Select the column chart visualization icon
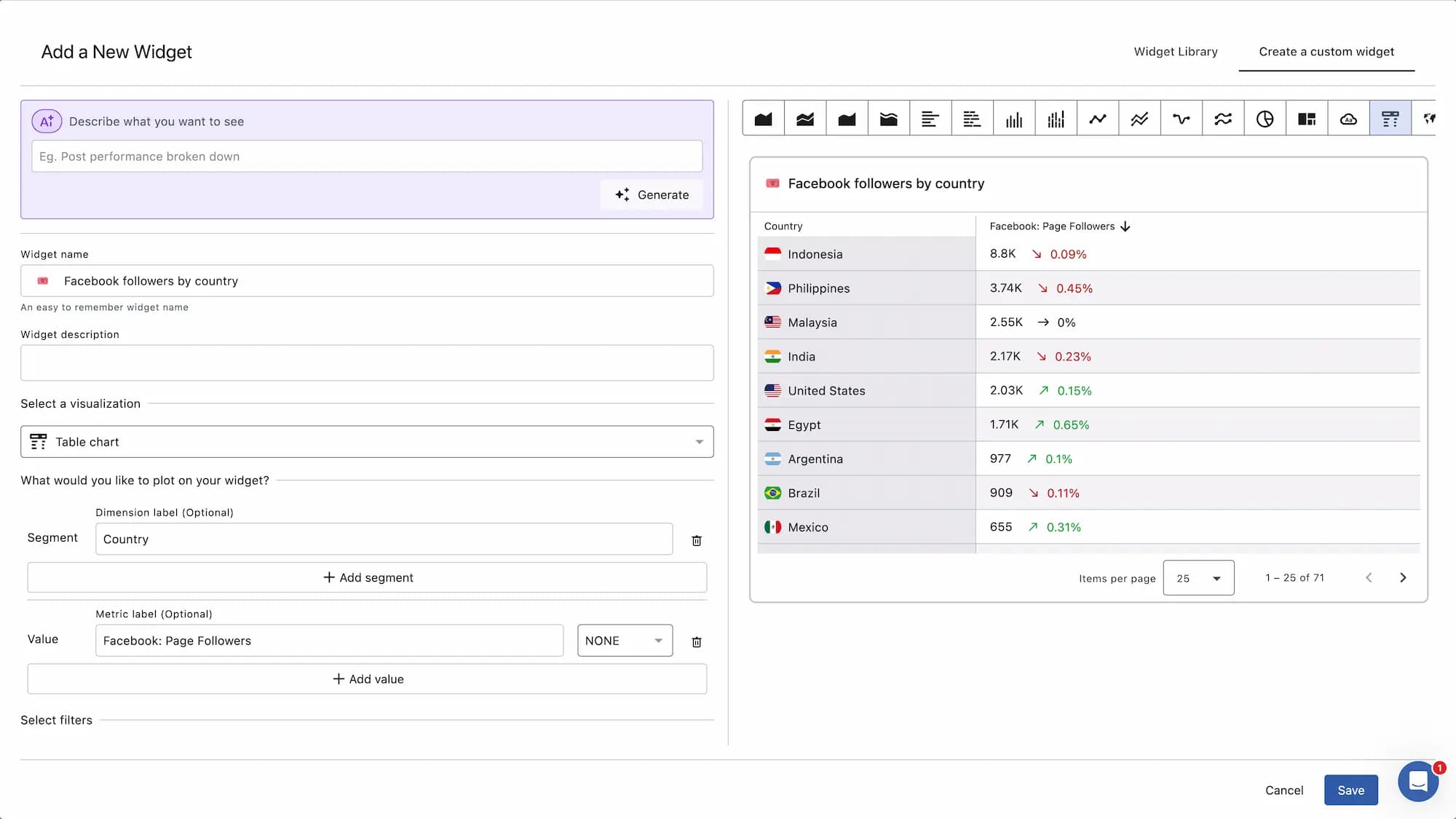 click(1014, 117)
